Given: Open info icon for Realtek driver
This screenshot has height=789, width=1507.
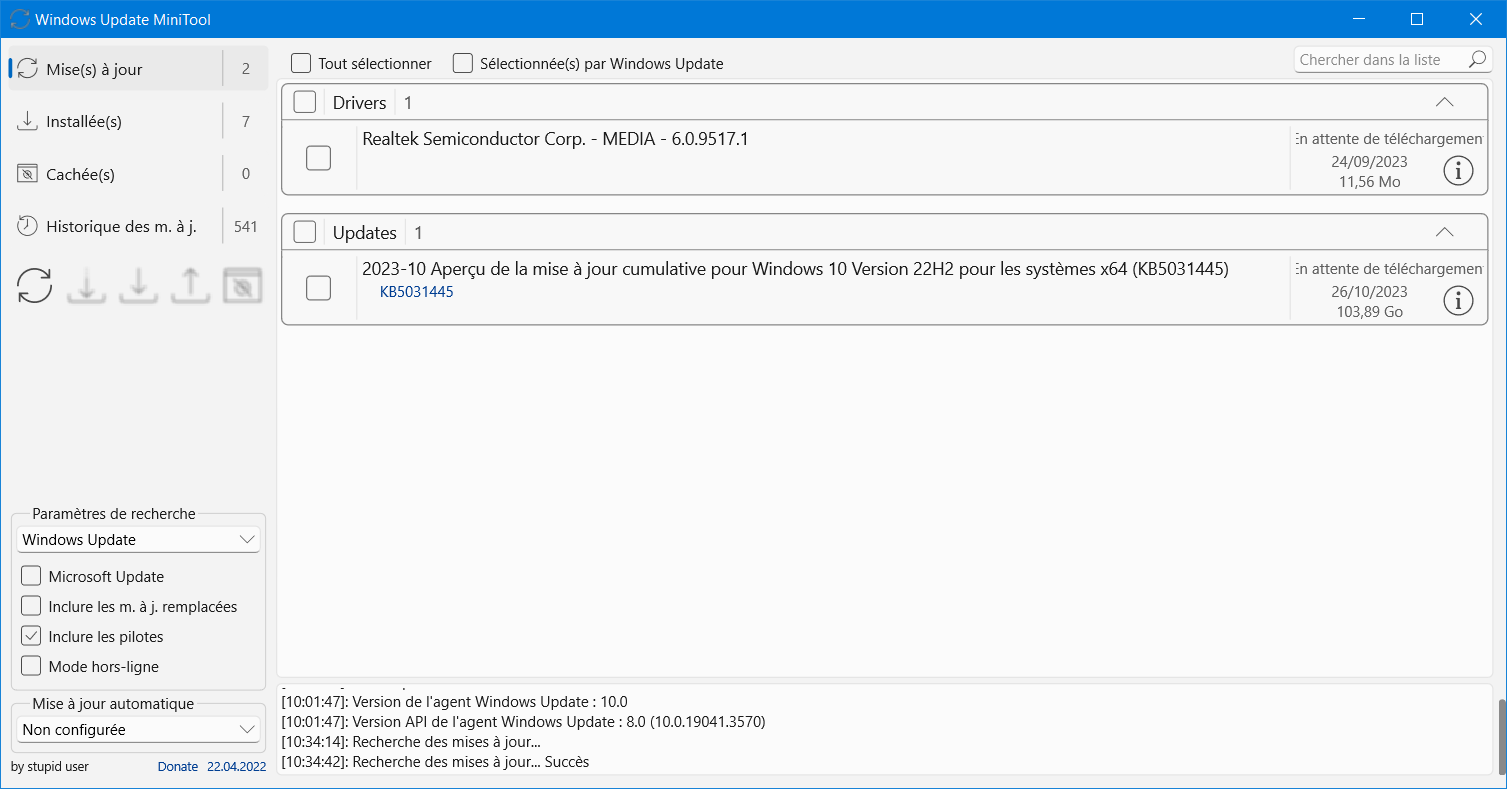Looking at the screenshot, I should (x=1458, y=171).
